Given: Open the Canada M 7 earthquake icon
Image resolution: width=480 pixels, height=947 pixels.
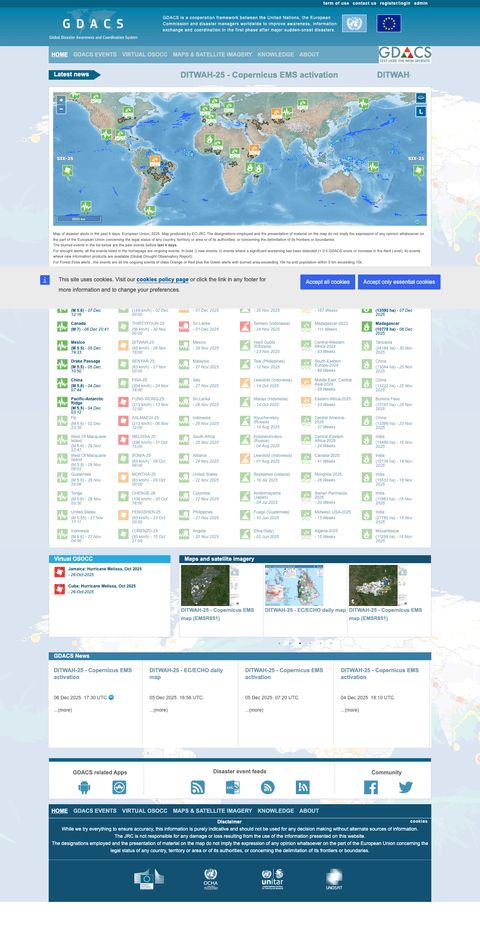Looking at the screenshot, I should (62, 327).
